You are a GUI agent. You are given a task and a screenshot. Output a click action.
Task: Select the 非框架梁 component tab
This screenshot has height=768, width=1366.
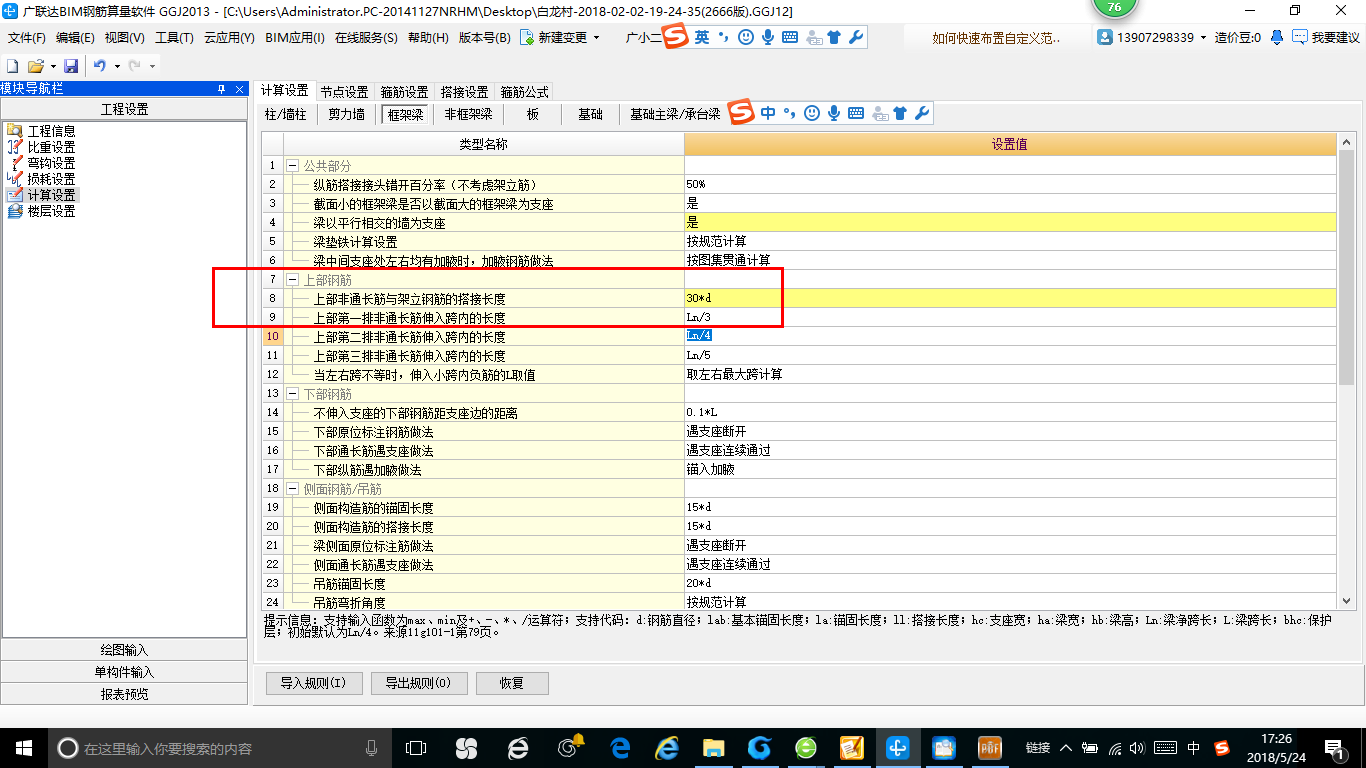click(x=468, y=115)
